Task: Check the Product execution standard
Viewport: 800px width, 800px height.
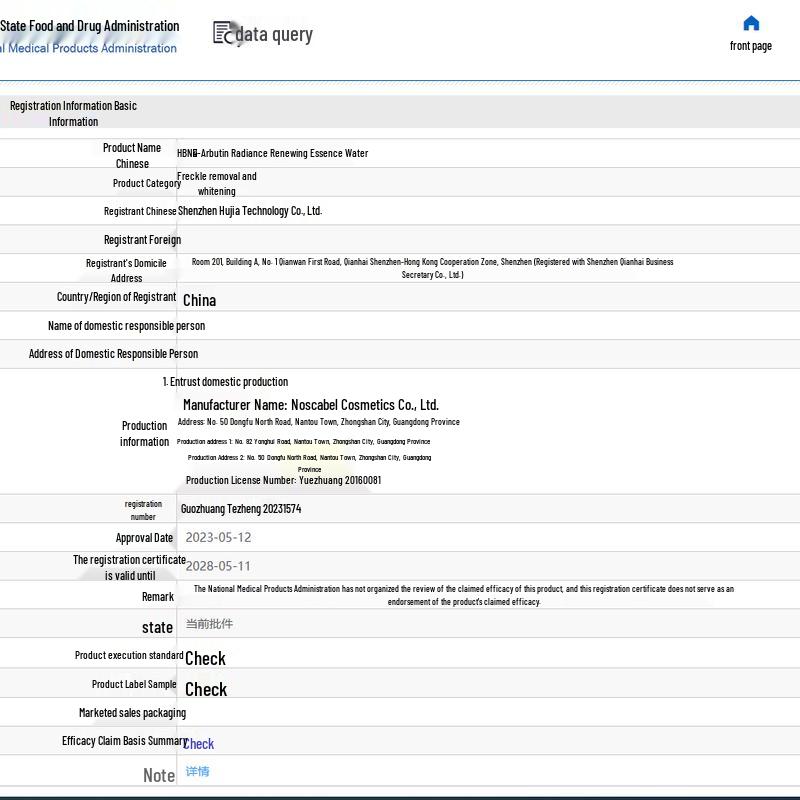Action: click(x=205, y=658)
